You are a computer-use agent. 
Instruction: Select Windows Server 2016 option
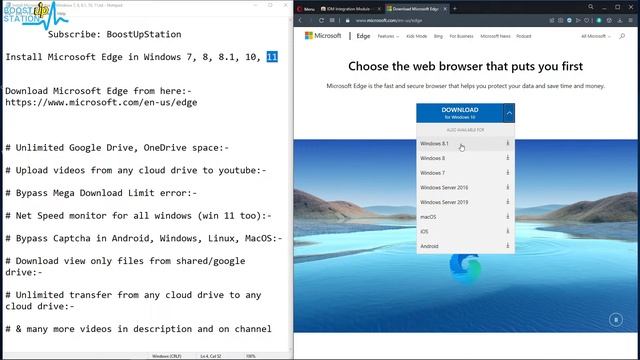[x=465, y=187]
